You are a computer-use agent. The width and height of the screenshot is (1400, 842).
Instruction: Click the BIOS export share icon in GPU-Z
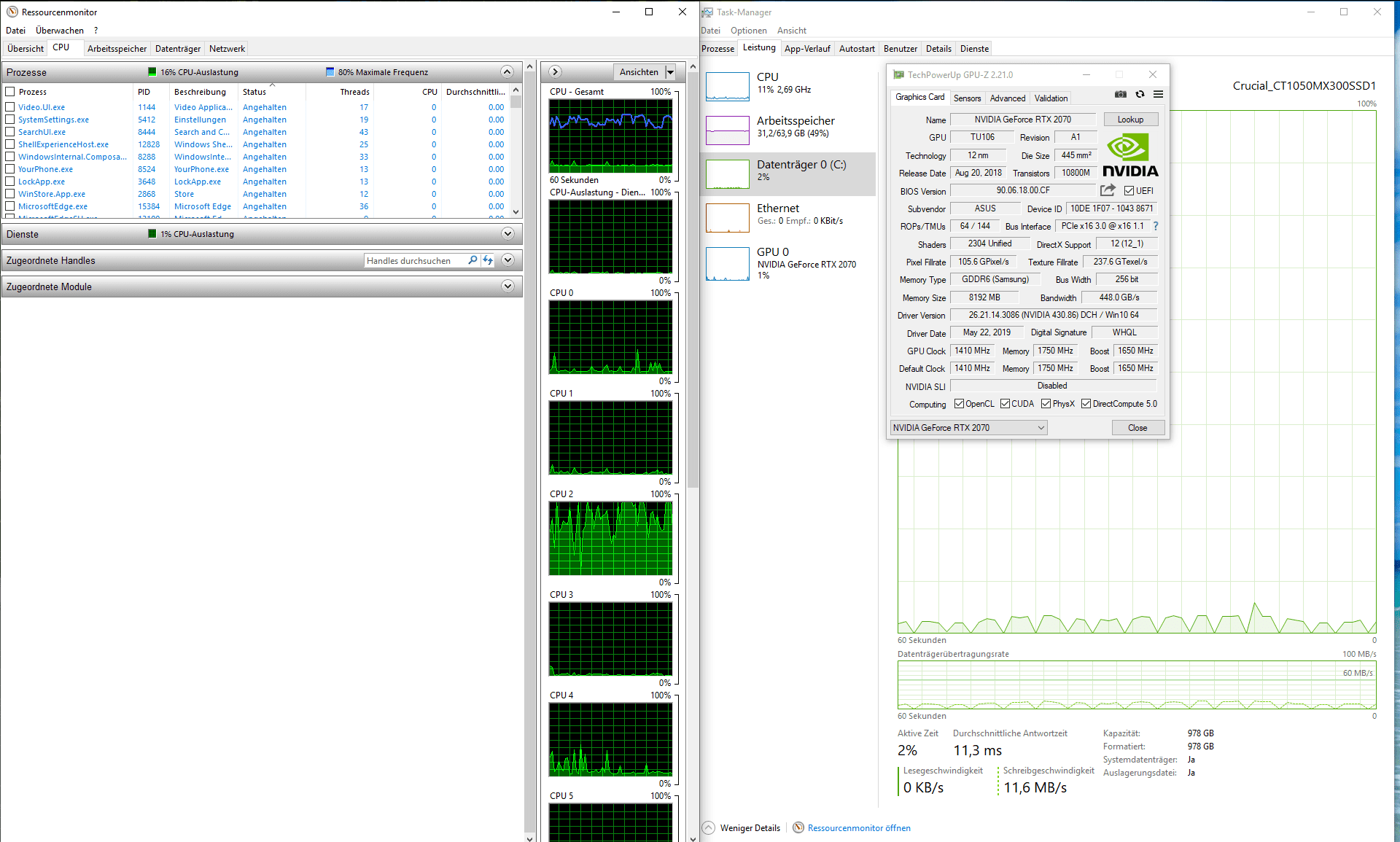pyautogui.click(x=1108, y=190)
